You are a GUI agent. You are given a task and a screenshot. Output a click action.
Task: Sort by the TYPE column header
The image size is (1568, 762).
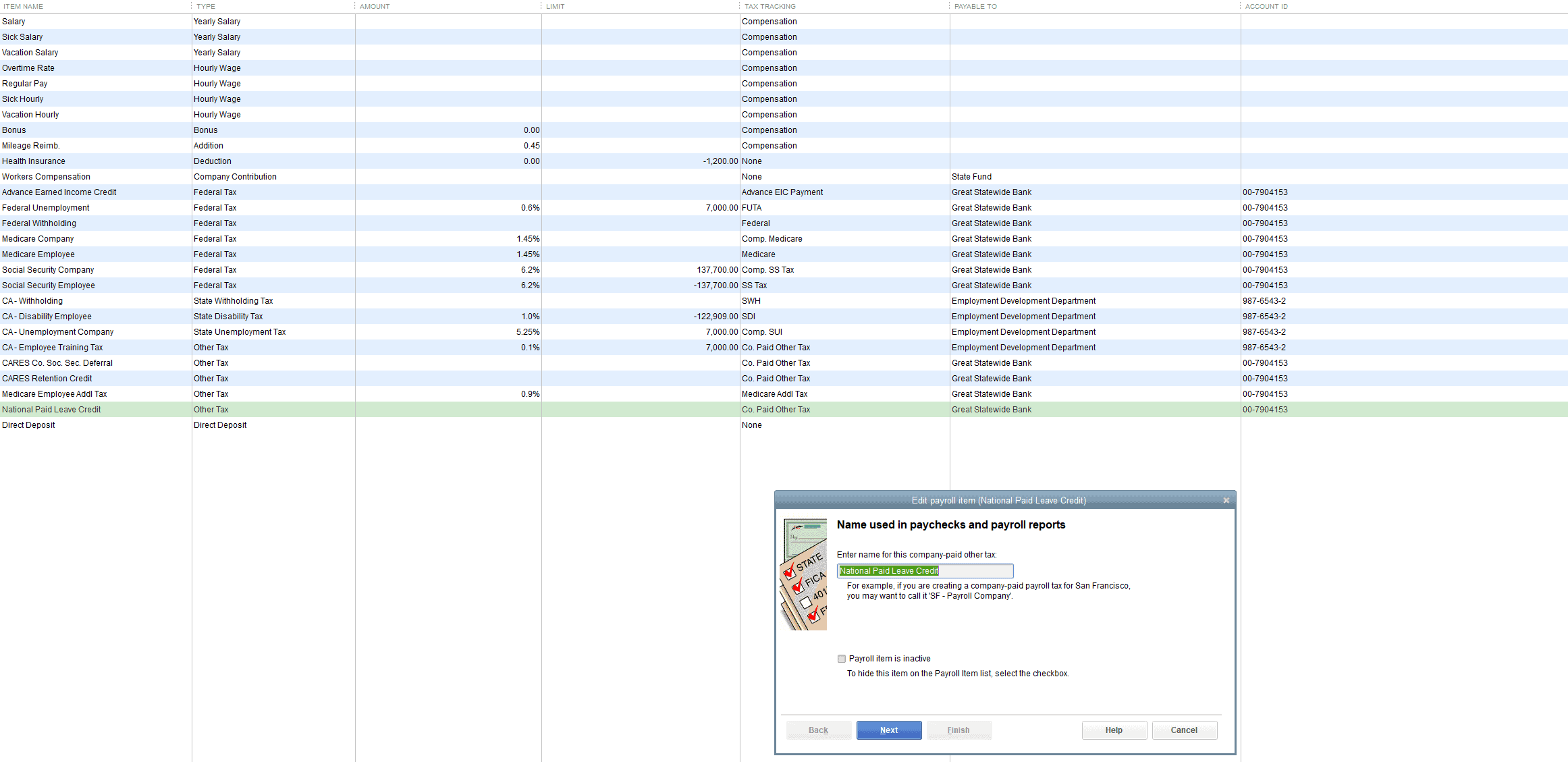coord(205,6)
